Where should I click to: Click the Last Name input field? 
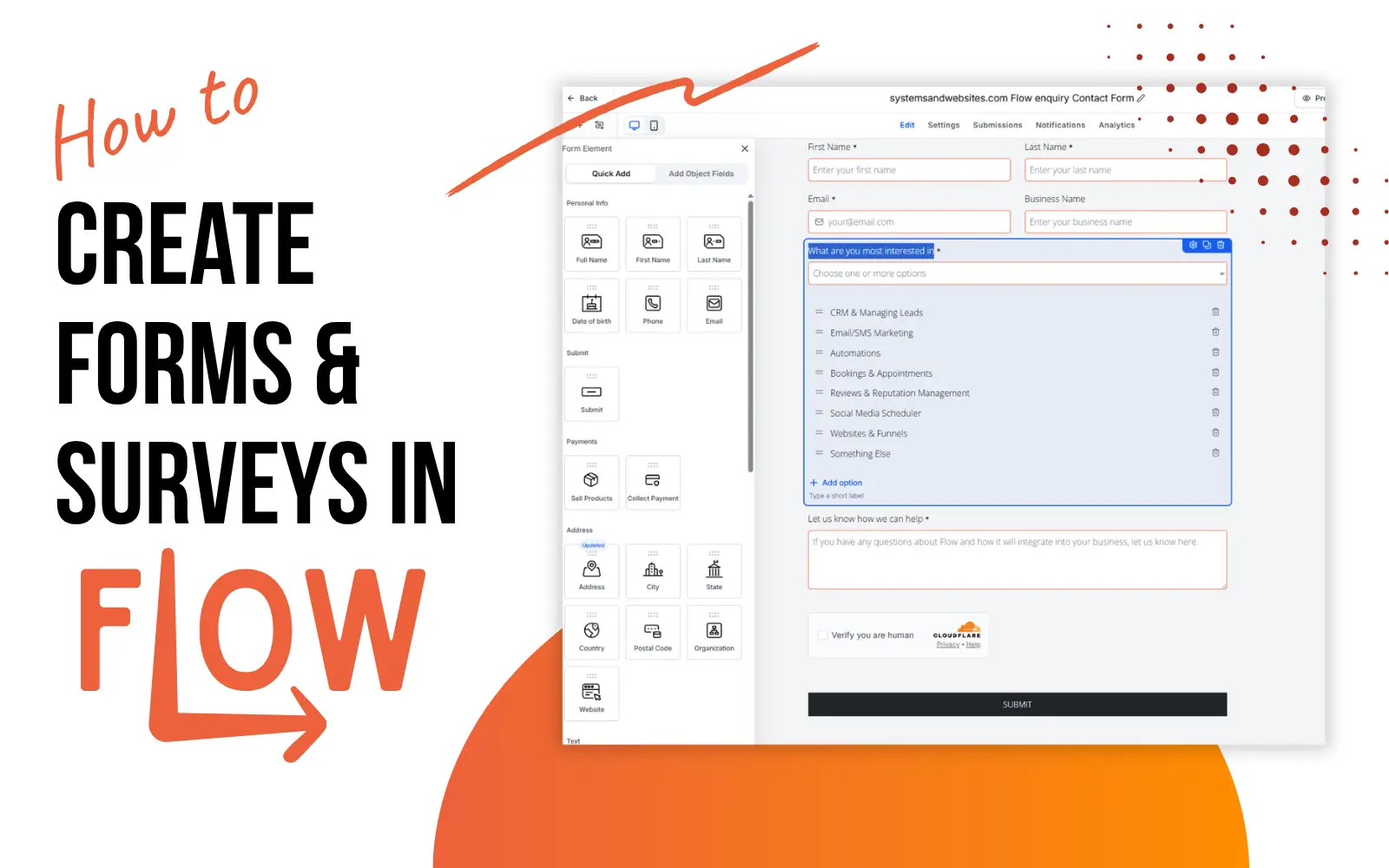tap(1125, 170)
